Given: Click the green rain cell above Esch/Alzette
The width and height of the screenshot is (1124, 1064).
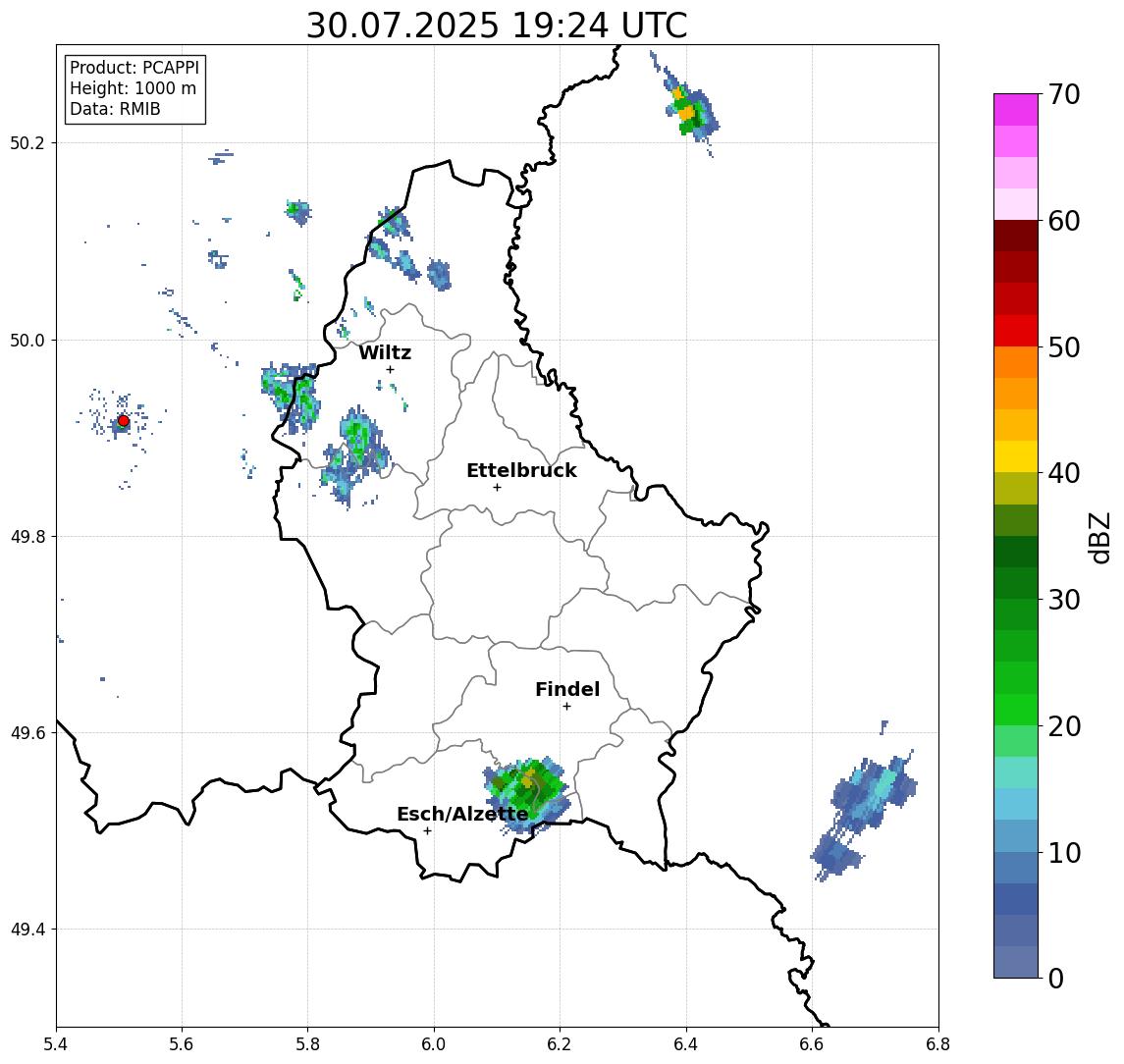Looking at the screenshot, I should point(528,794).
